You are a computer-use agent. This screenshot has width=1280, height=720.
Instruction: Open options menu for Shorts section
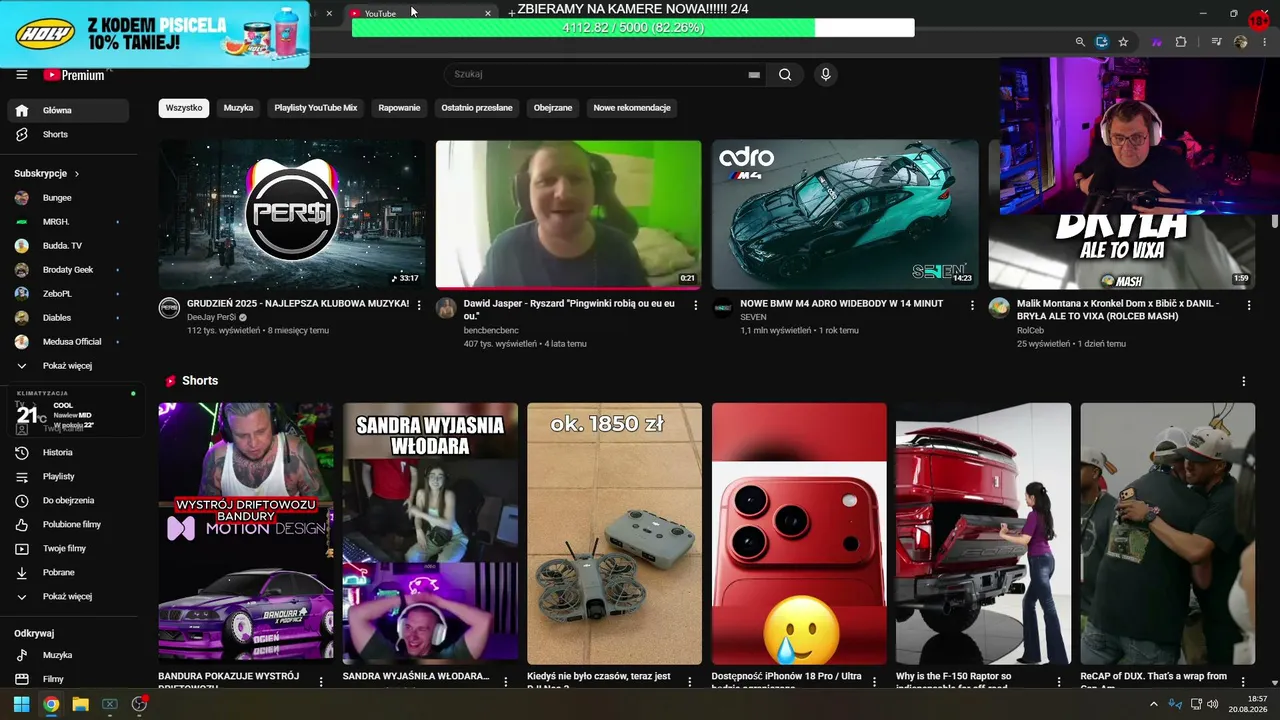(1244, 381)
